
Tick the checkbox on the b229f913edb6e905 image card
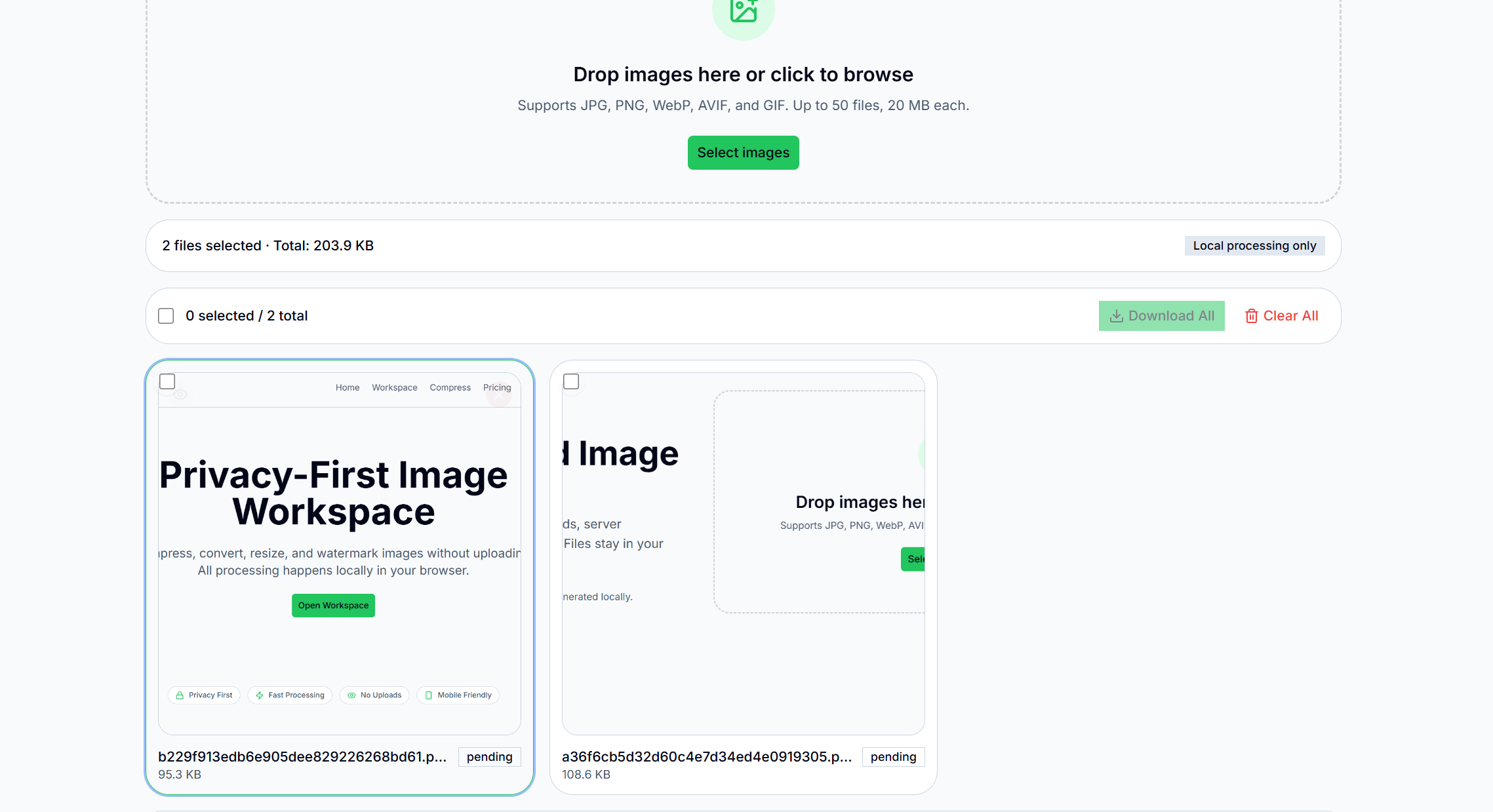167,381
